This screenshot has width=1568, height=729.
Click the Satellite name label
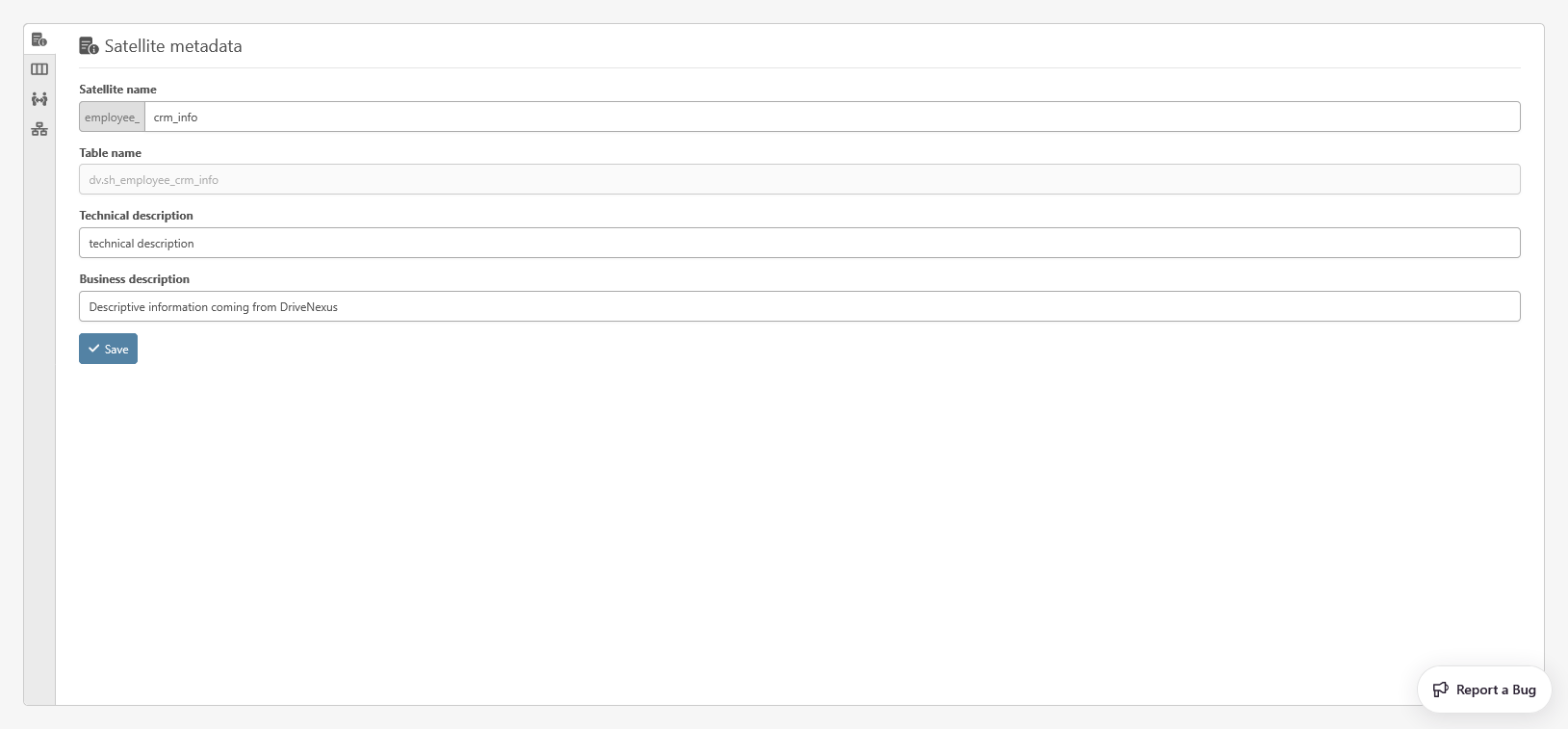click(117, 90)
